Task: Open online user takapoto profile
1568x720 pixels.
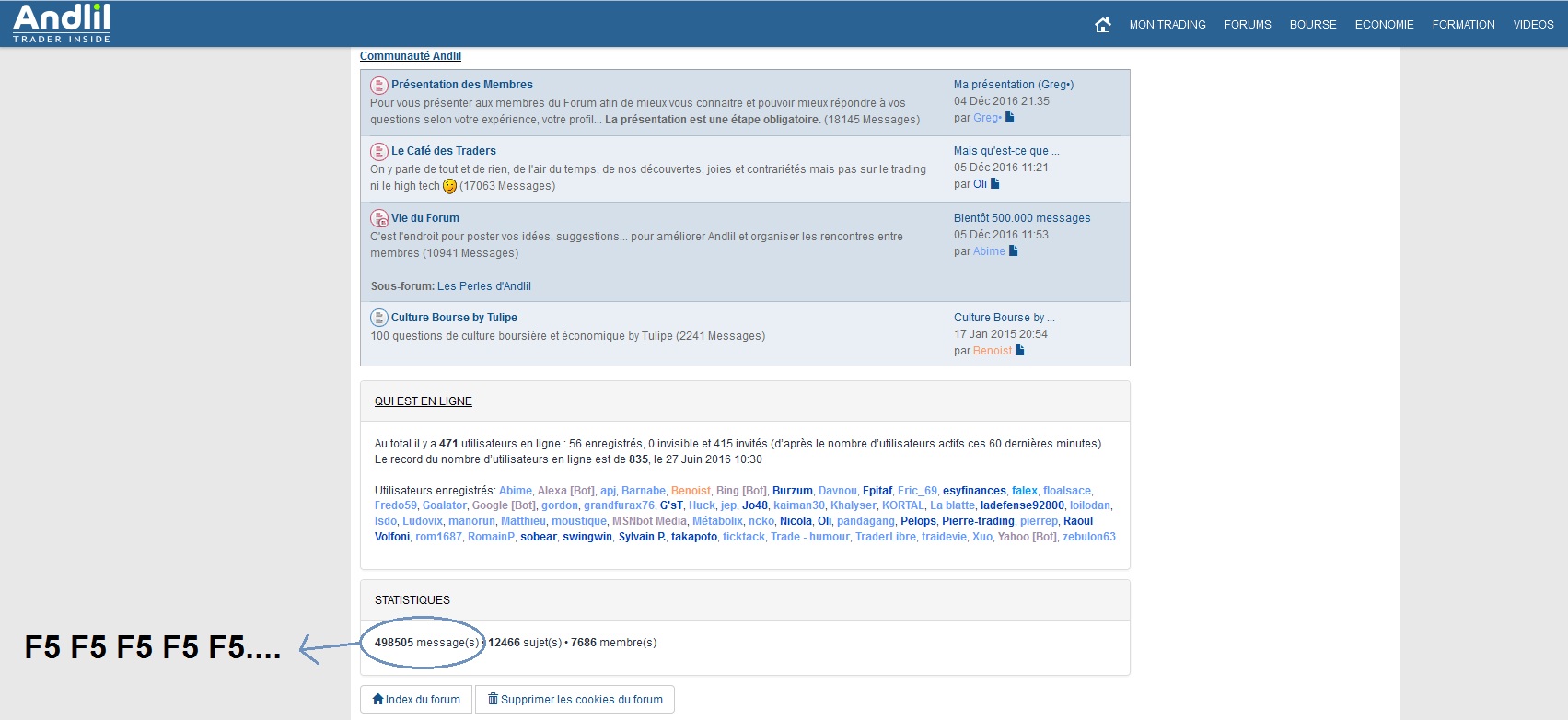Action: click(x=694, y=537)
